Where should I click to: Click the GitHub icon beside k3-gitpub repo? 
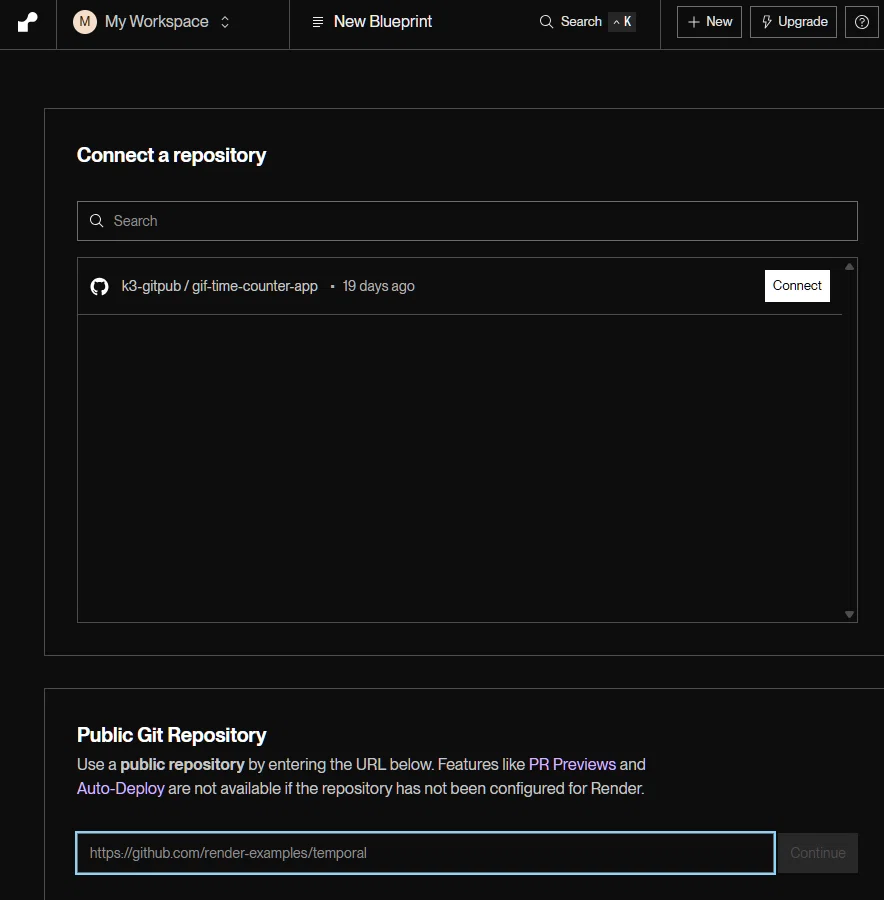pos(99,286)
